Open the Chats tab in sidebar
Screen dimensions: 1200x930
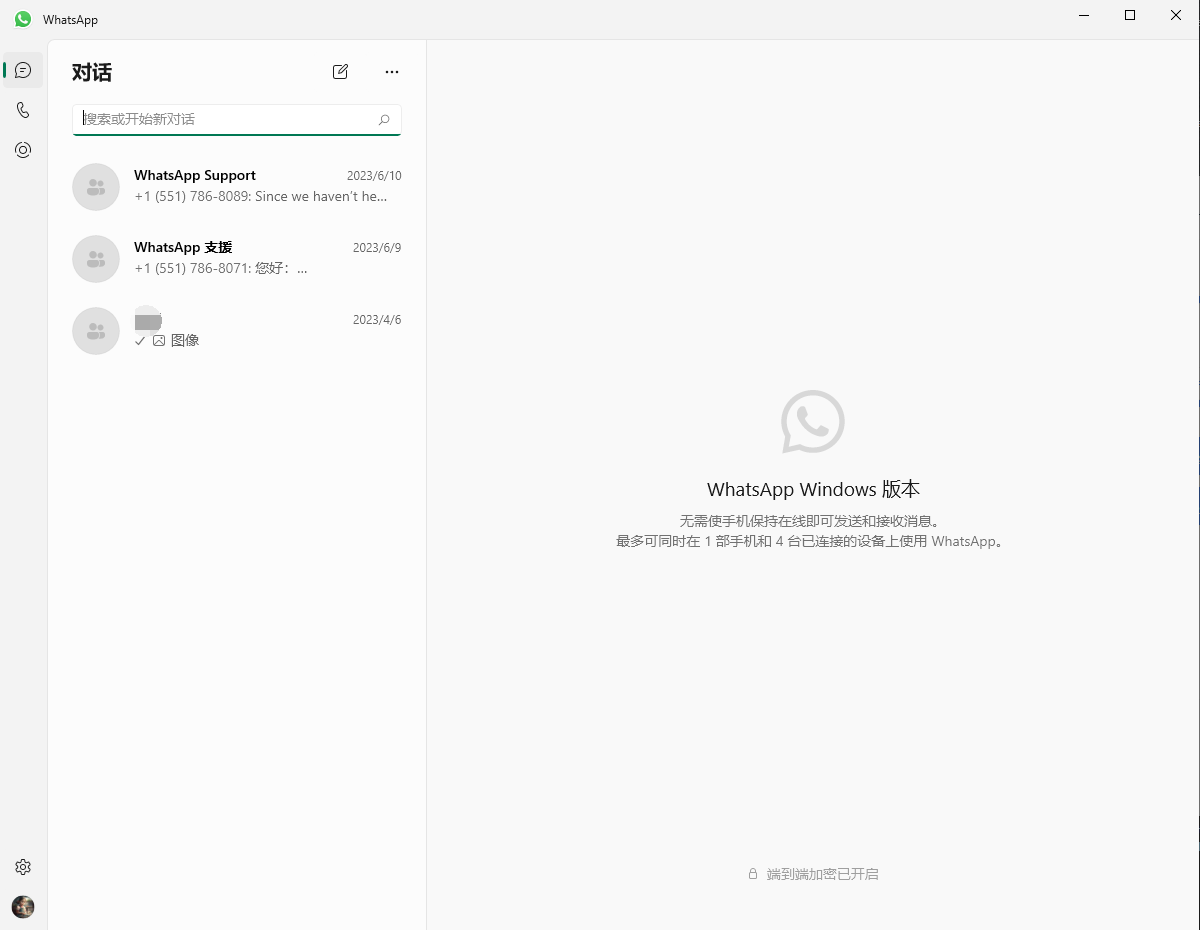(x=23, y=70)
